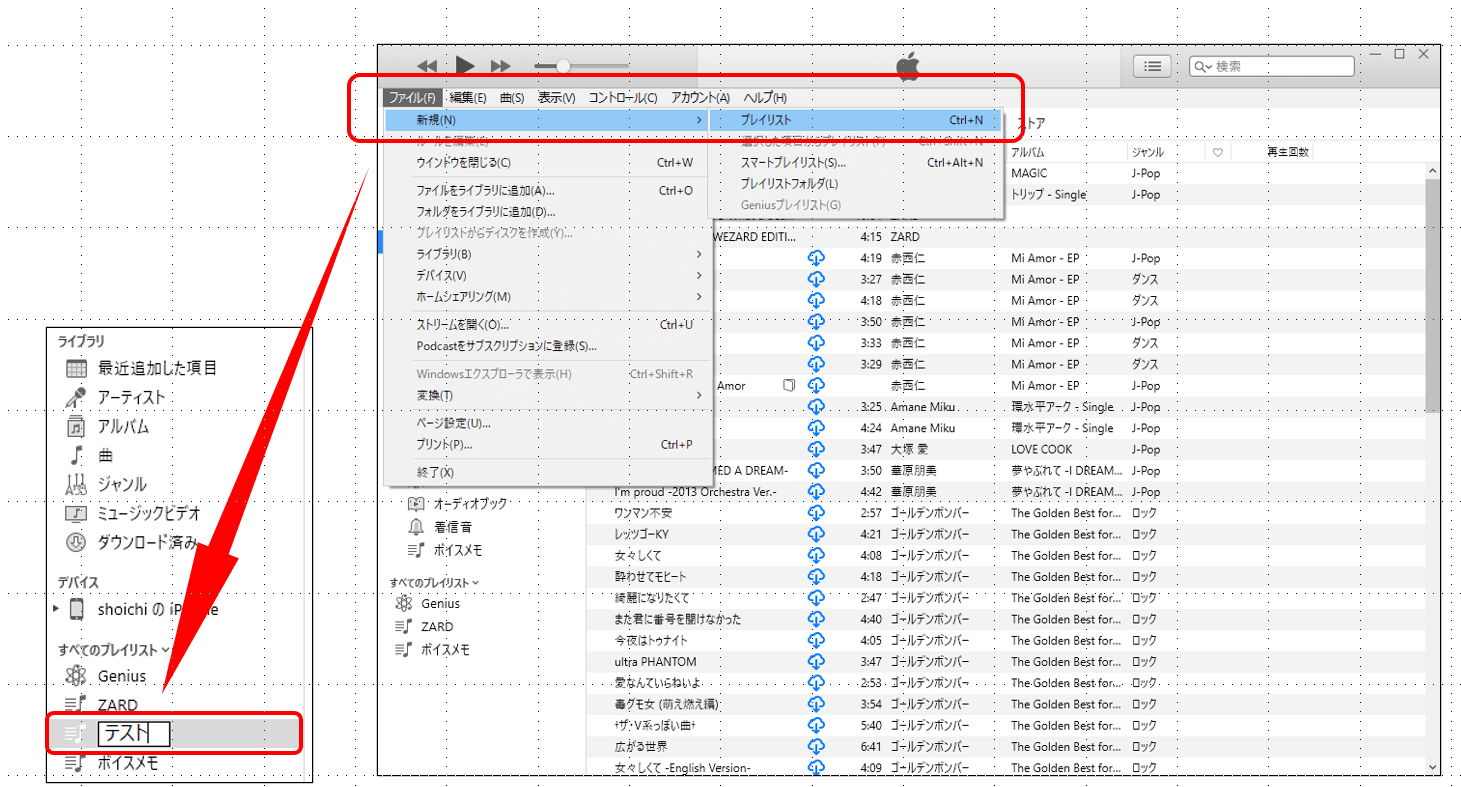
Task: Open the デバイス(V) submenu
Action: pyautogui.click(x=548, y=275)
